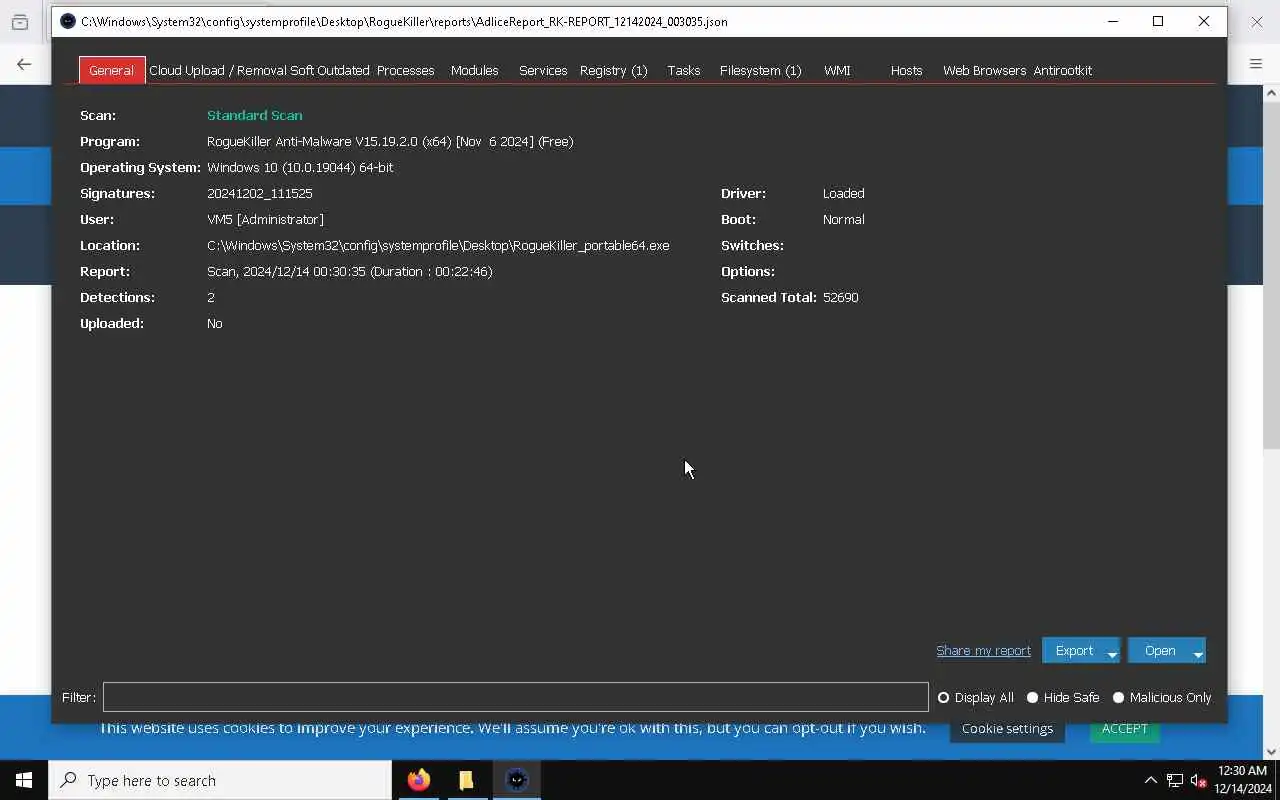Click the Driver status Loaded
Image resolution: width=1280 pixels, height=800 pixels.
tap(843, 194)
